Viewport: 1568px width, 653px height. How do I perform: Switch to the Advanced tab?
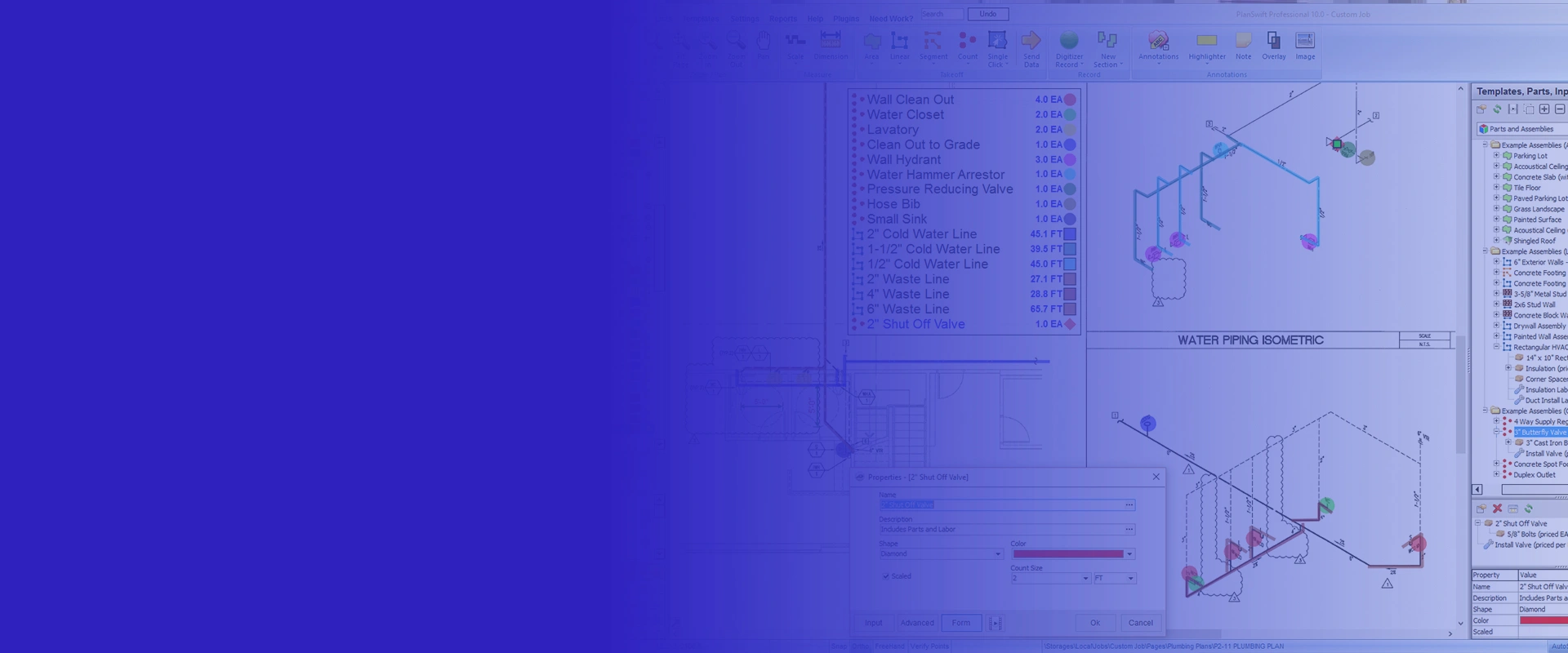point(916,623)
